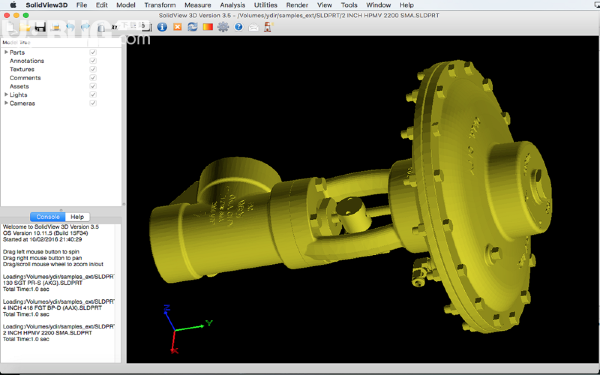Click the new document toolbar icon
Image resolution: width=600 pixels, height=375 pixels.
click(10, 27)
